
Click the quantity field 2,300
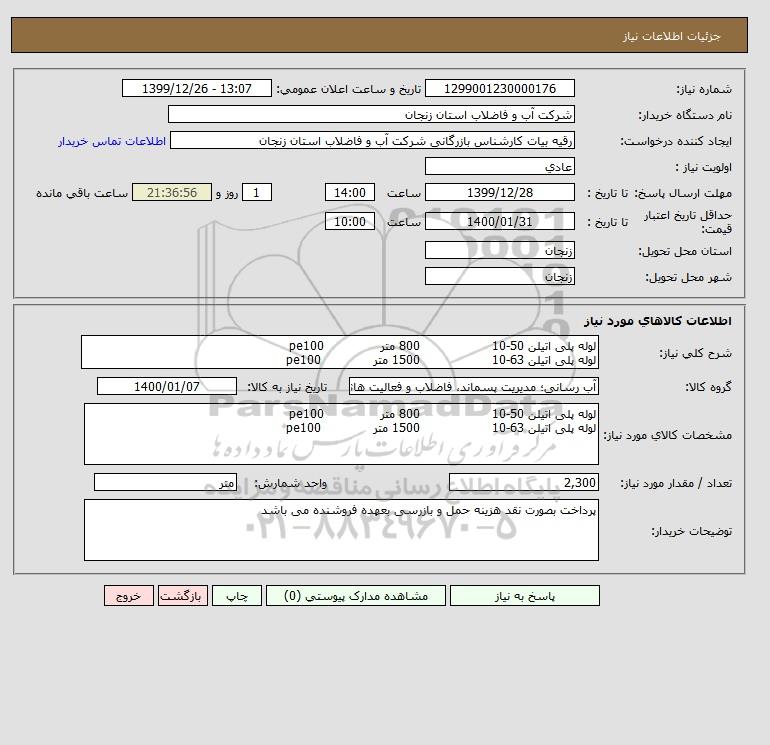point(523,483)
